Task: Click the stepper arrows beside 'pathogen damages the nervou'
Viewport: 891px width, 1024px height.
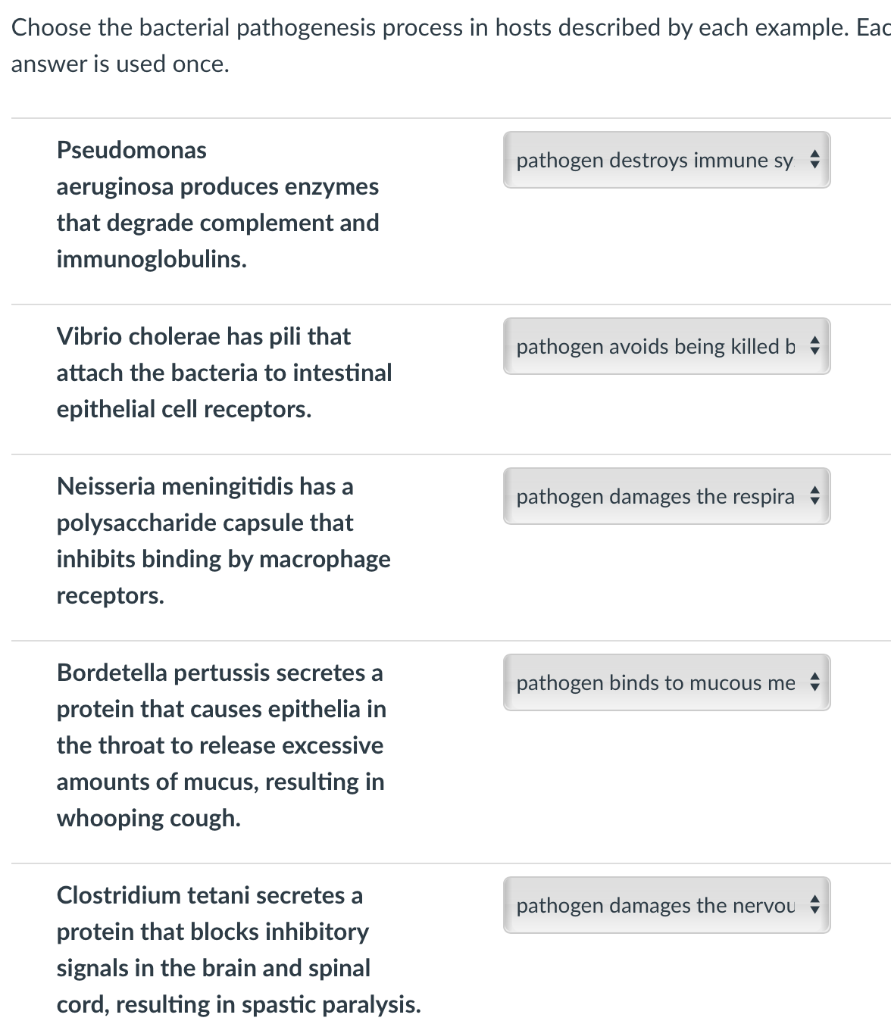Action: [817, 905]
